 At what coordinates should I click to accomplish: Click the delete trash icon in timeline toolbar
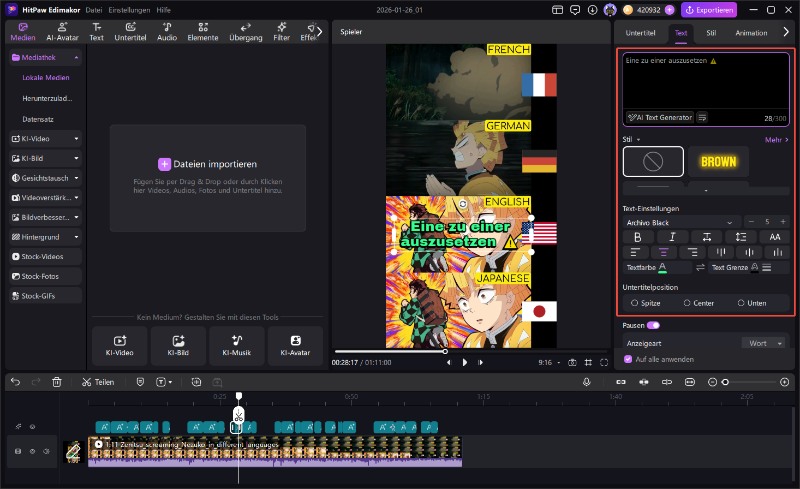(x=57, y=382)
